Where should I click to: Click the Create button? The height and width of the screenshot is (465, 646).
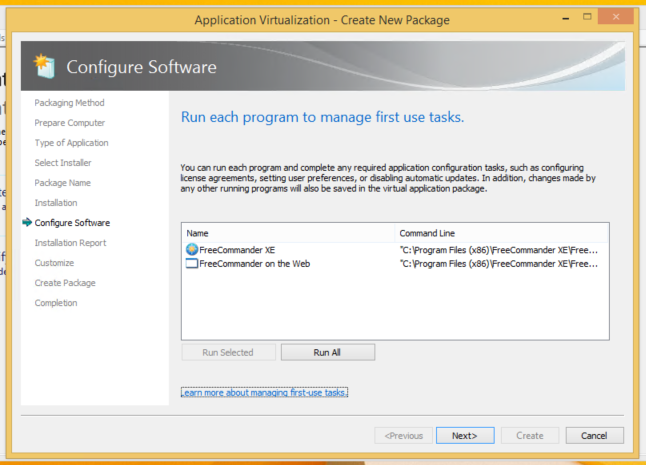pyautogui.click(x=529, y=435)
